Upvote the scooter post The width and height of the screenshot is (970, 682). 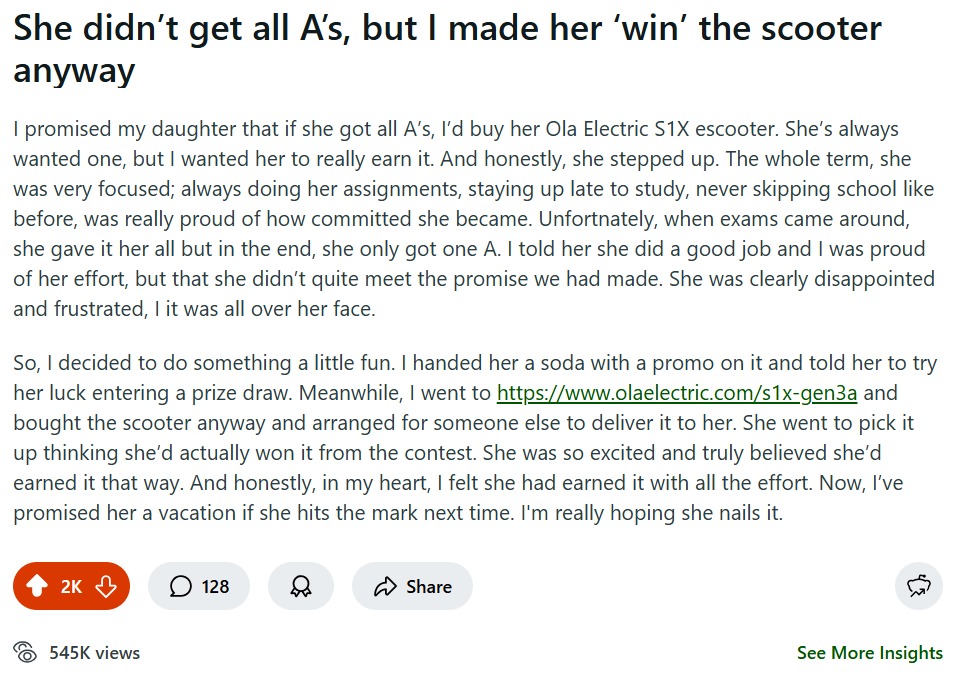click(36, 585)
